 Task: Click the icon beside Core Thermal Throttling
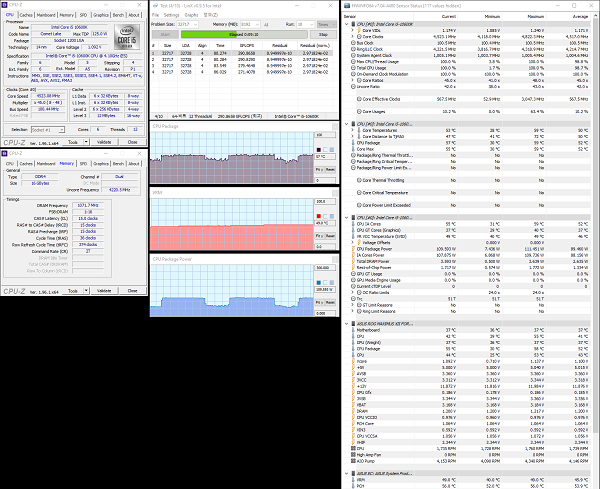pos(359,180)
